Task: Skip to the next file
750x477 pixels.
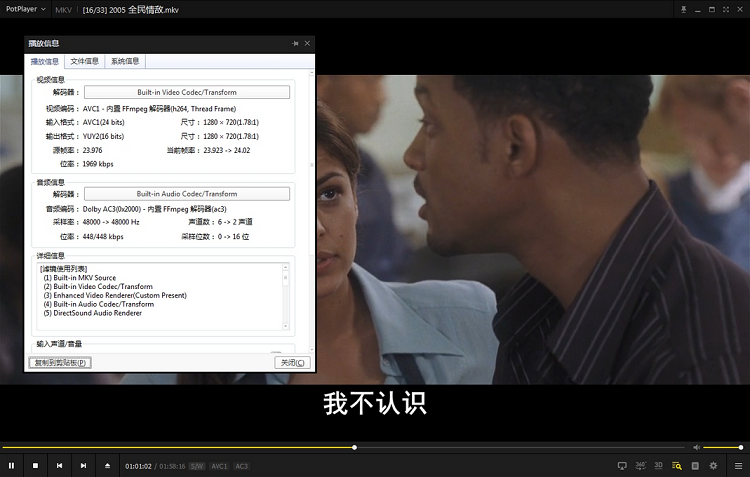Action: coord(83,465)
